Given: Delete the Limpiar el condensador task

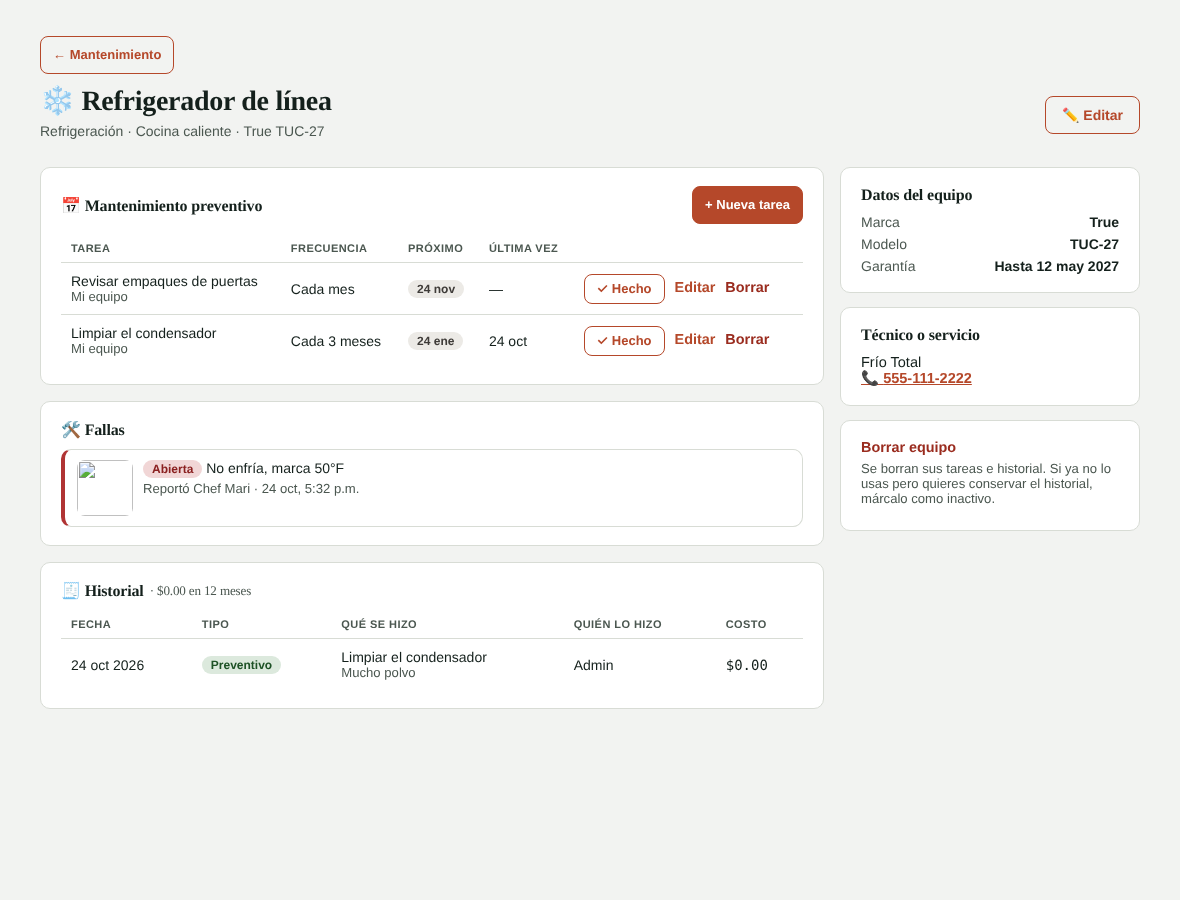Looking at the screenshot, I should click(x=747, y=339).
